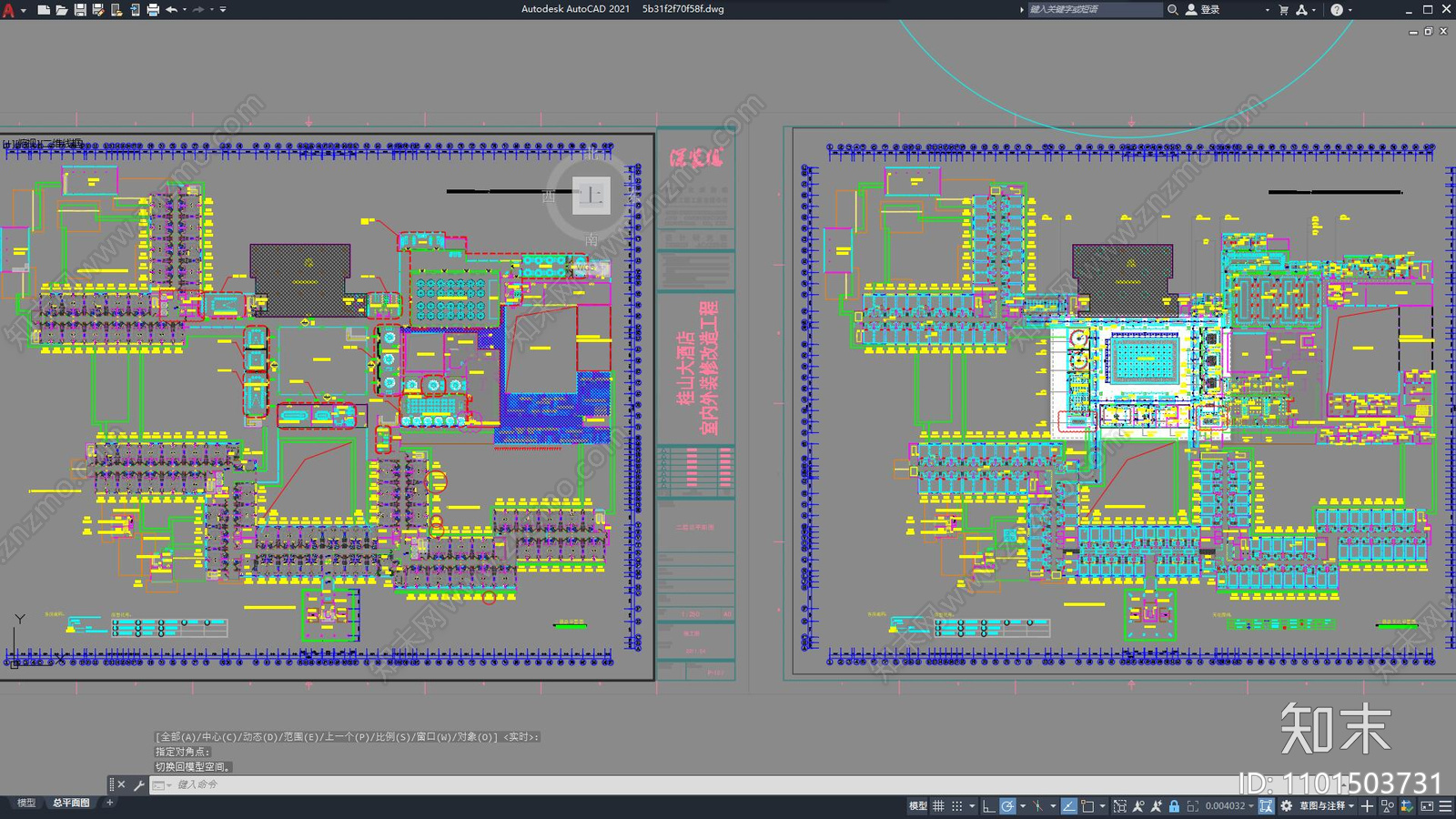This screenshot has width=1456, height=819.
Task: Undo the last action with the arrow
Action: [x=171, y=9]
